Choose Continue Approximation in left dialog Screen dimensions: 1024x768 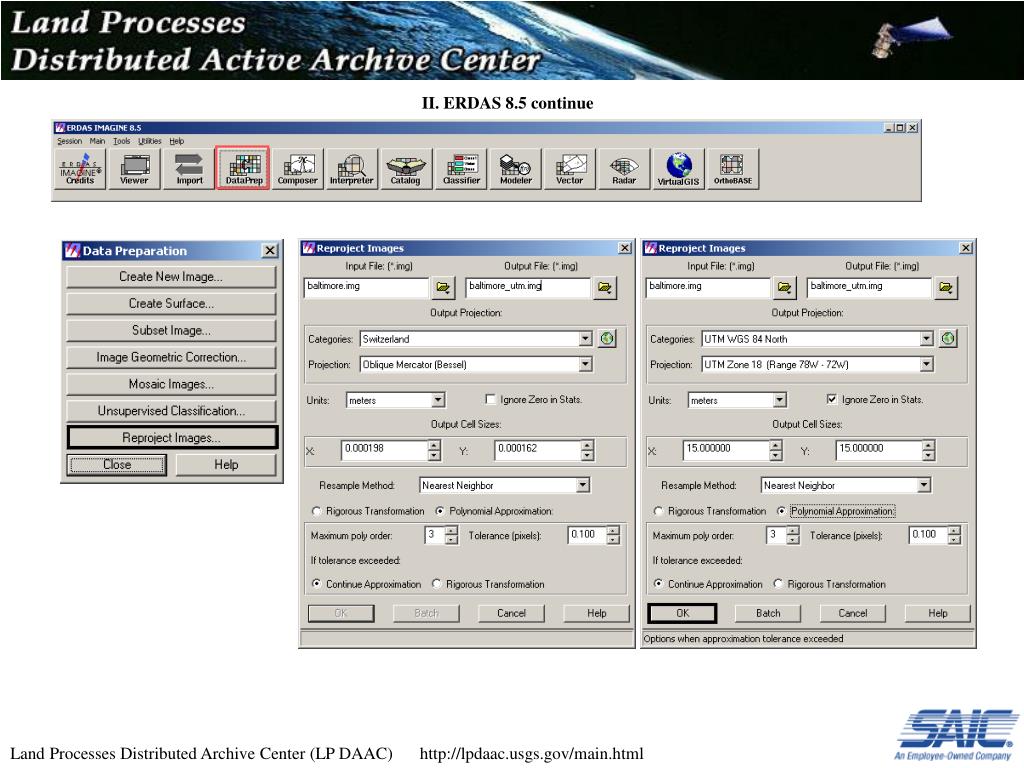[x=317, y=584]
